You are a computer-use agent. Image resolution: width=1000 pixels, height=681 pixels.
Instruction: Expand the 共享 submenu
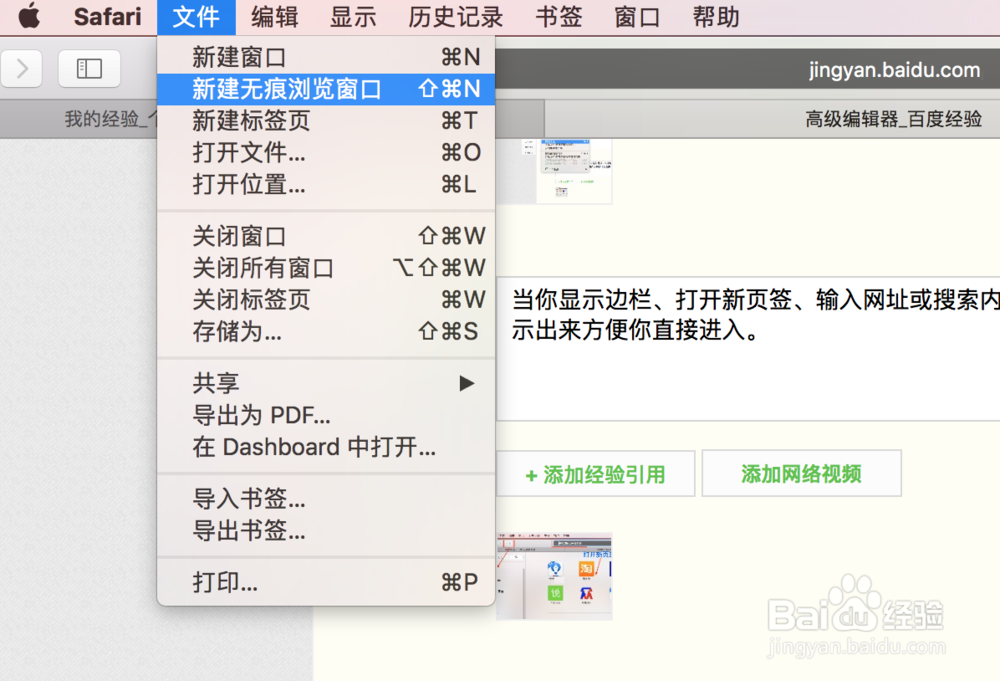point(326,383)
